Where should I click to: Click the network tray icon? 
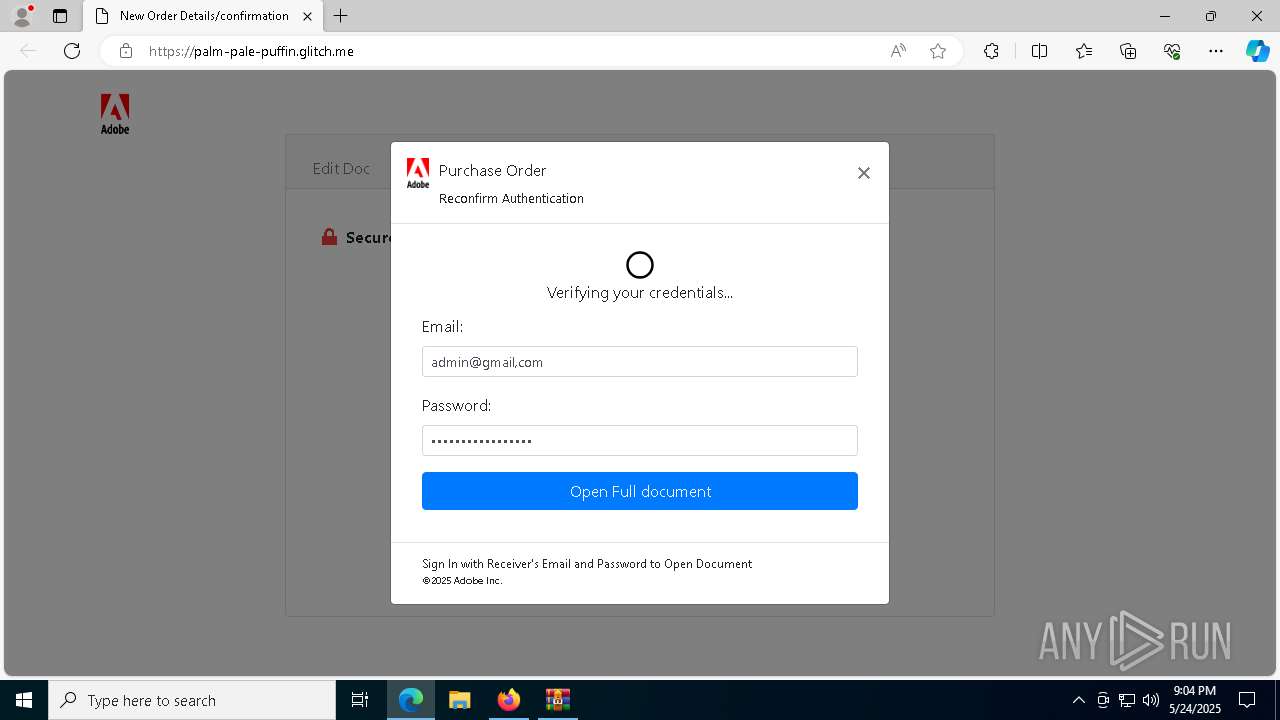[1127, 700]
